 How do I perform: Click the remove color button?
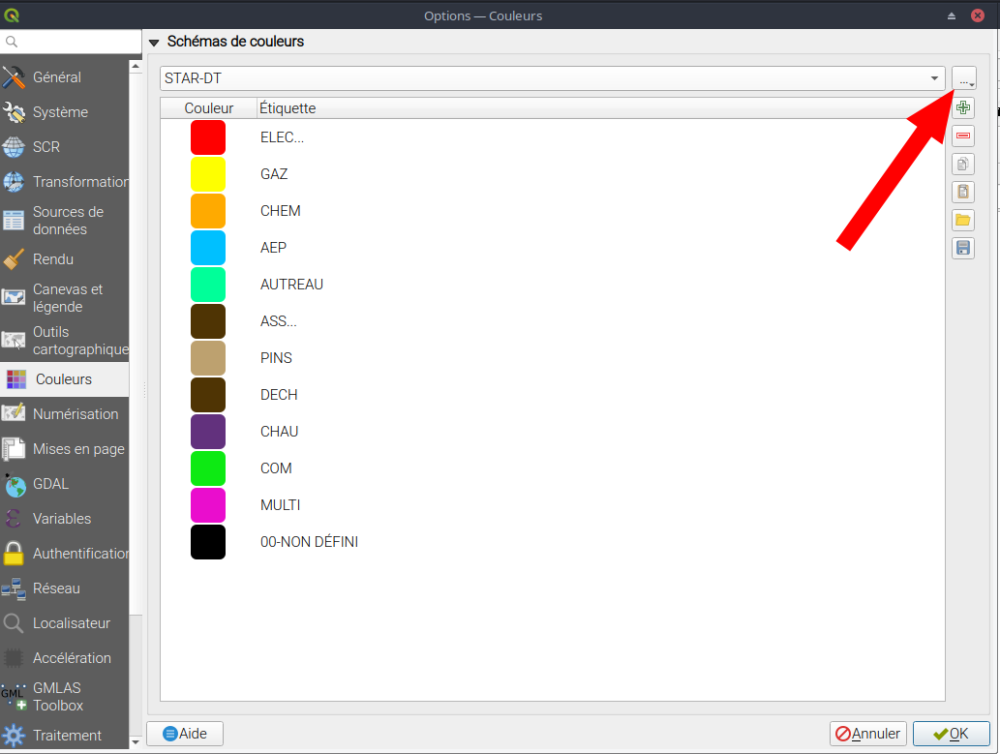click(963, 136)
